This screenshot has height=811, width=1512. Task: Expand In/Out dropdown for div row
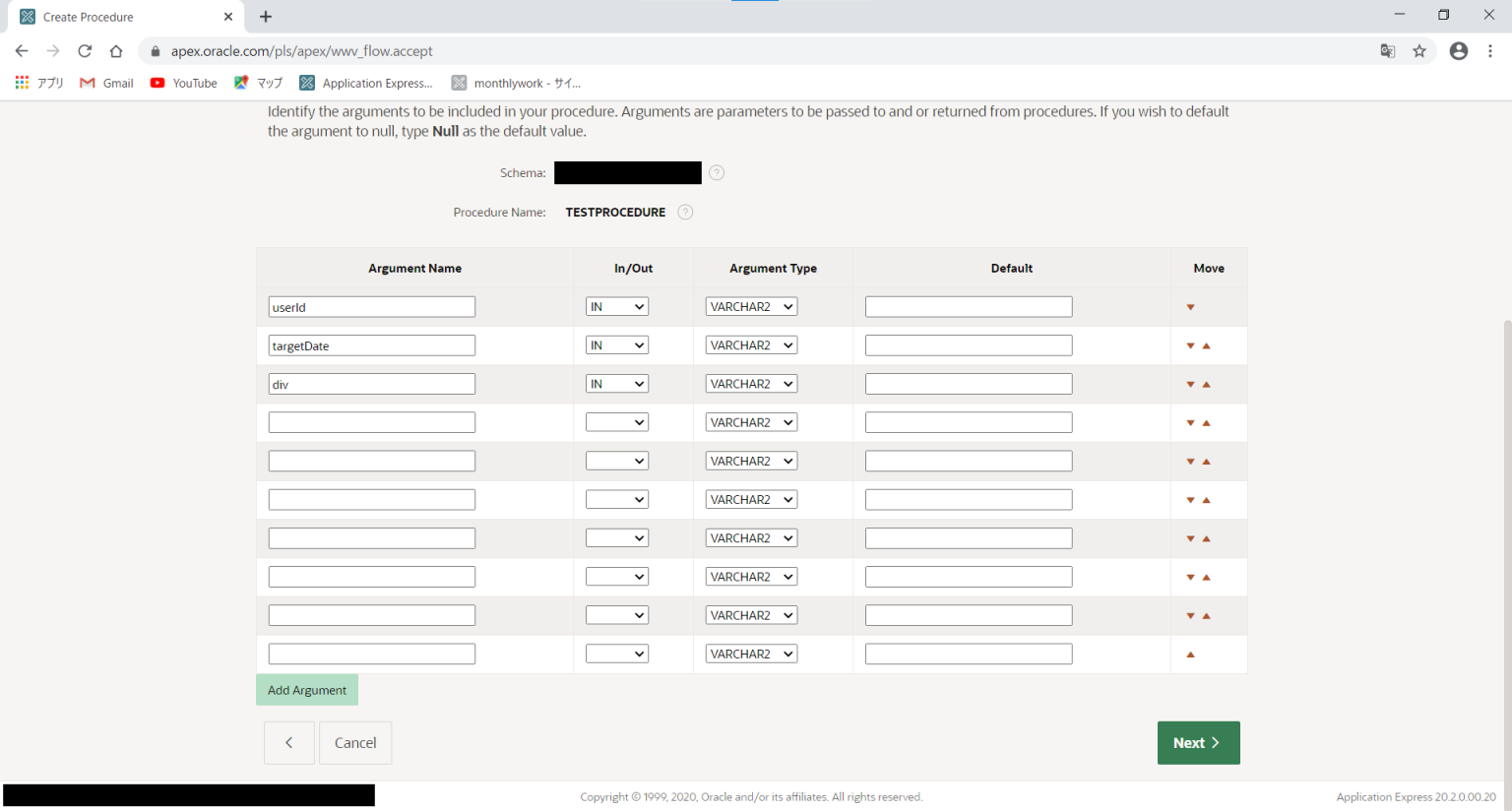[617, 384]
